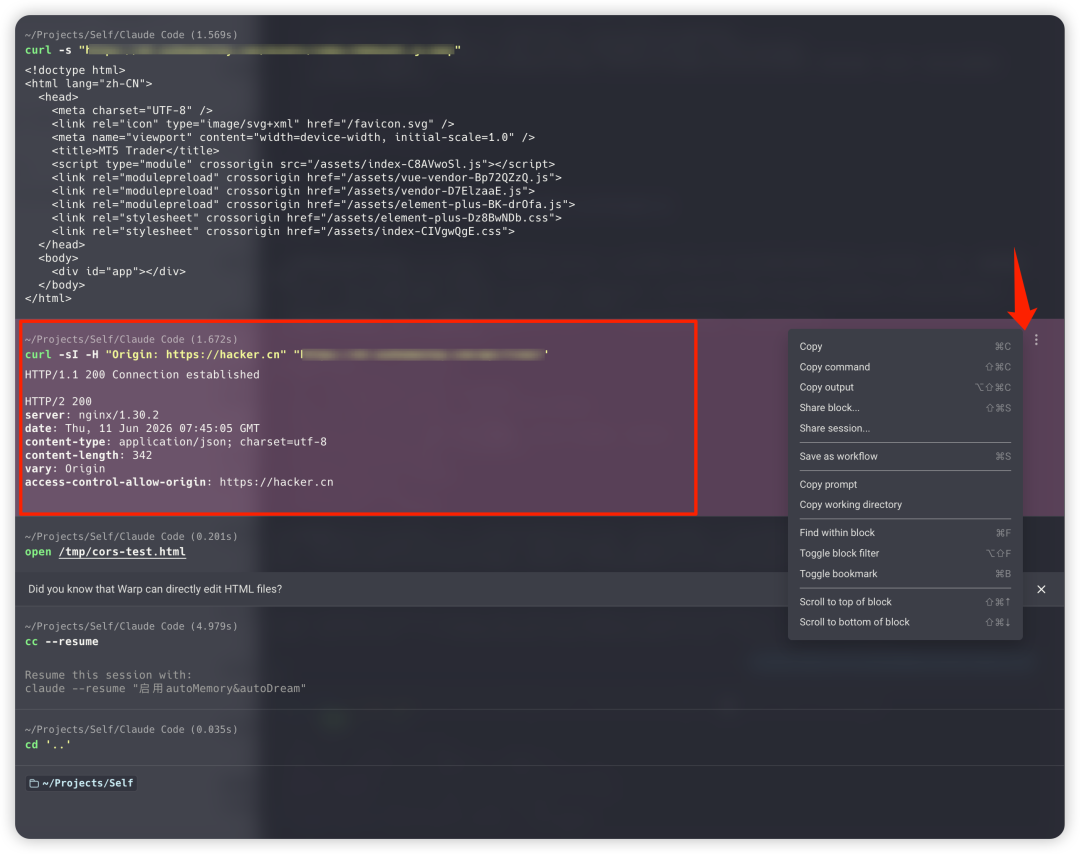
Task: Click the 'Resume this session with:' line
Action: coord(108,675)
